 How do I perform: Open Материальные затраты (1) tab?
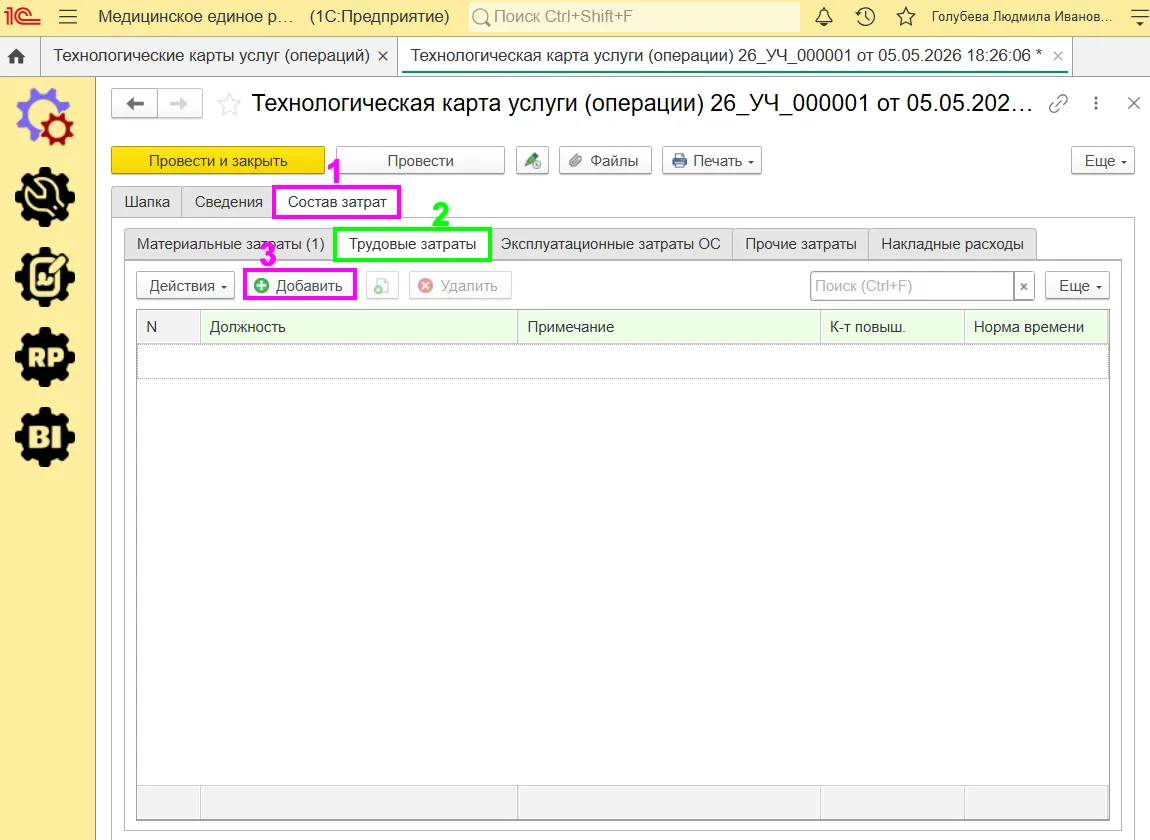(230, 244)
